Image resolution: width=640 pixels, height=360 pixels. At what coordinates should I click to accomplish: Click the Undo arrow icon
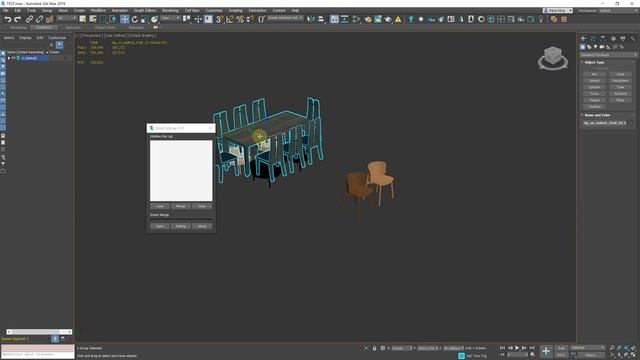coord(8,19)
